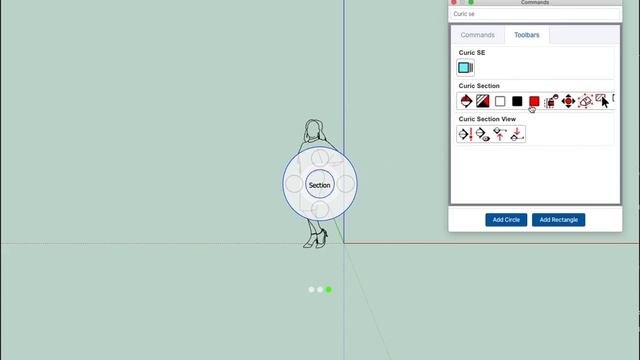Click the first Curic Section View icon
This screenshot has height=360, width=640.
tap(466, 134)
